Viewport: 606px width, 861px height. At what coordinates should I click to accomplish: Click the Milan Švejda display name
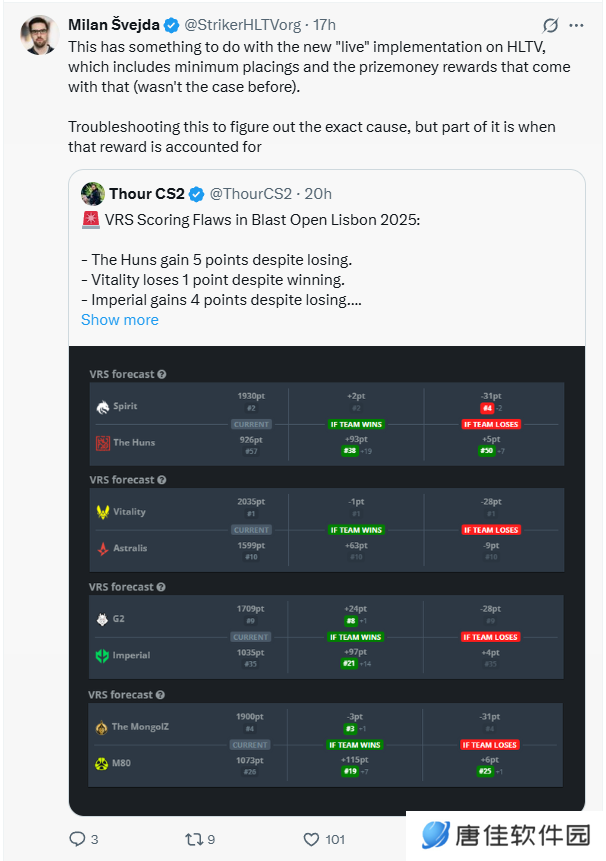click(x=114, y=25)
